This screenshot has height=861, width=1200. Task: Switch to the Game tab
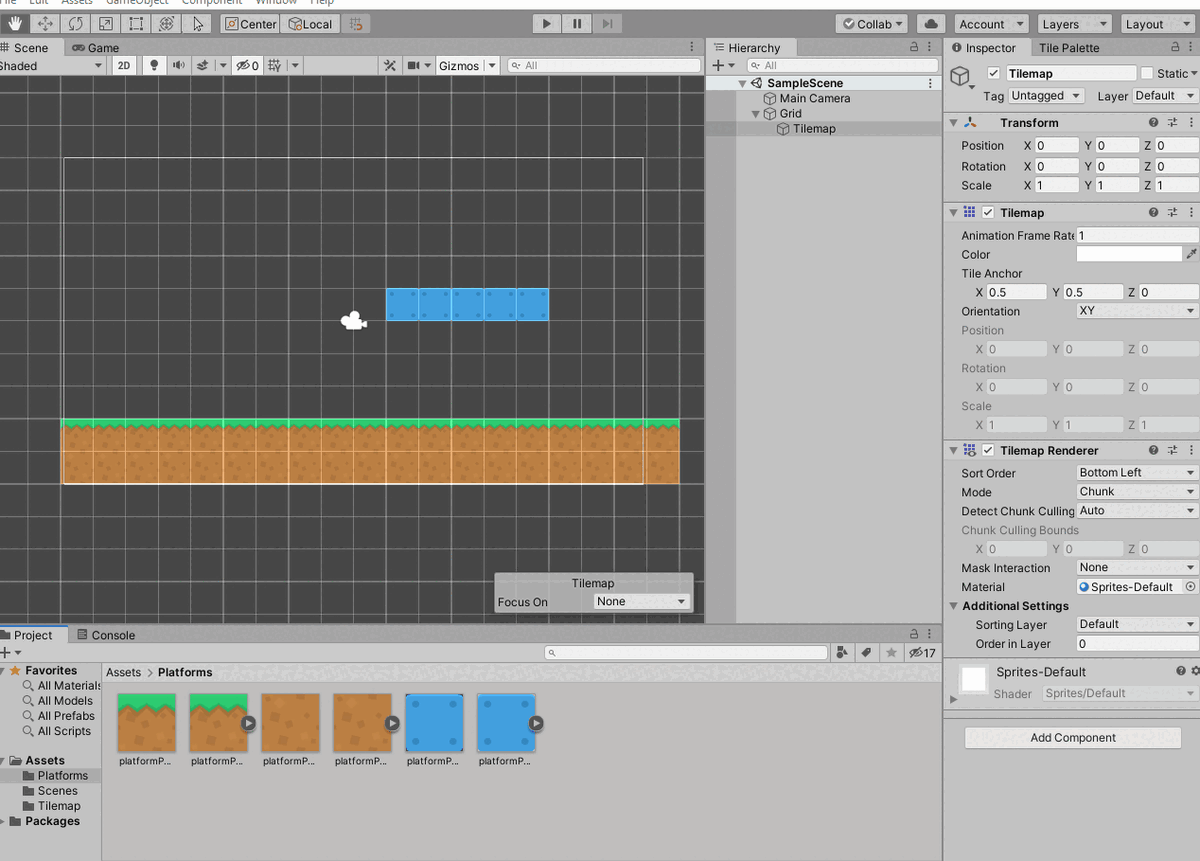click(95, 48)
